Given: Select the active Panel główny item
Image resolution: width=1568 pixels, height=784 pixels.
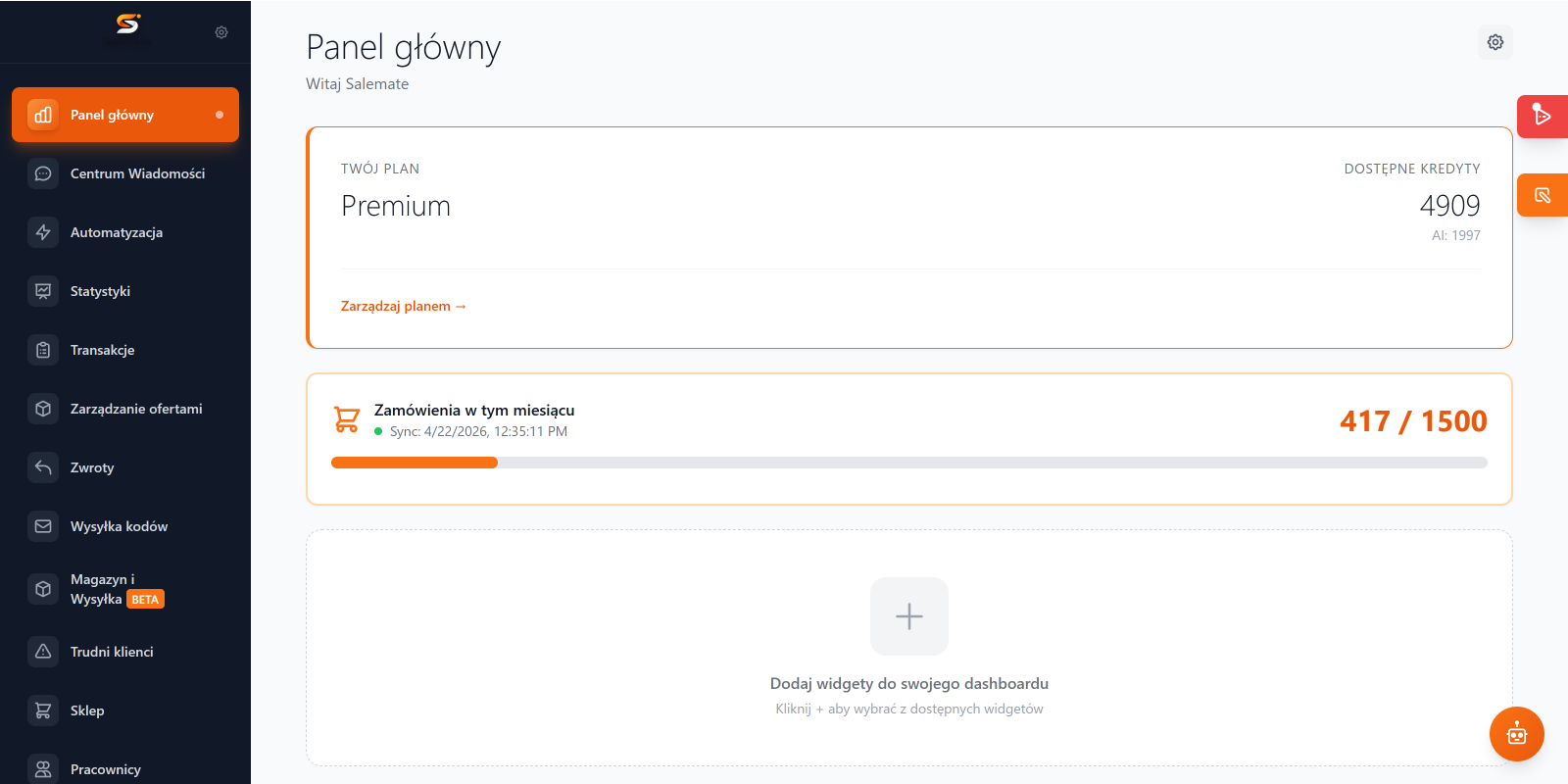Looking at the screenshot, I should (125, 115).
